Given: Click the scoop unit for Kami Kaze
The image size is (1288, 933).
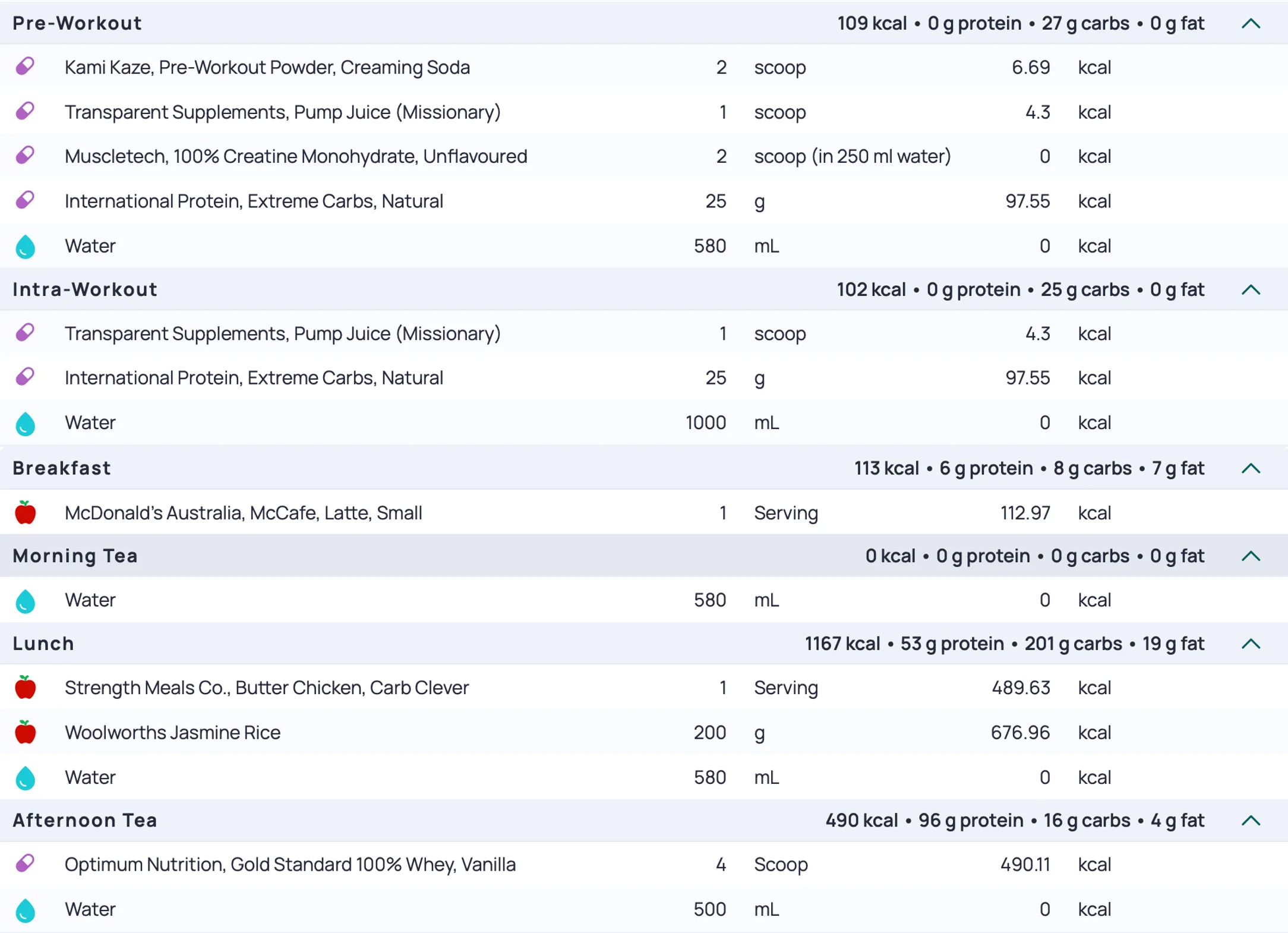Looking at the screenshot, I should coord(779,67).
